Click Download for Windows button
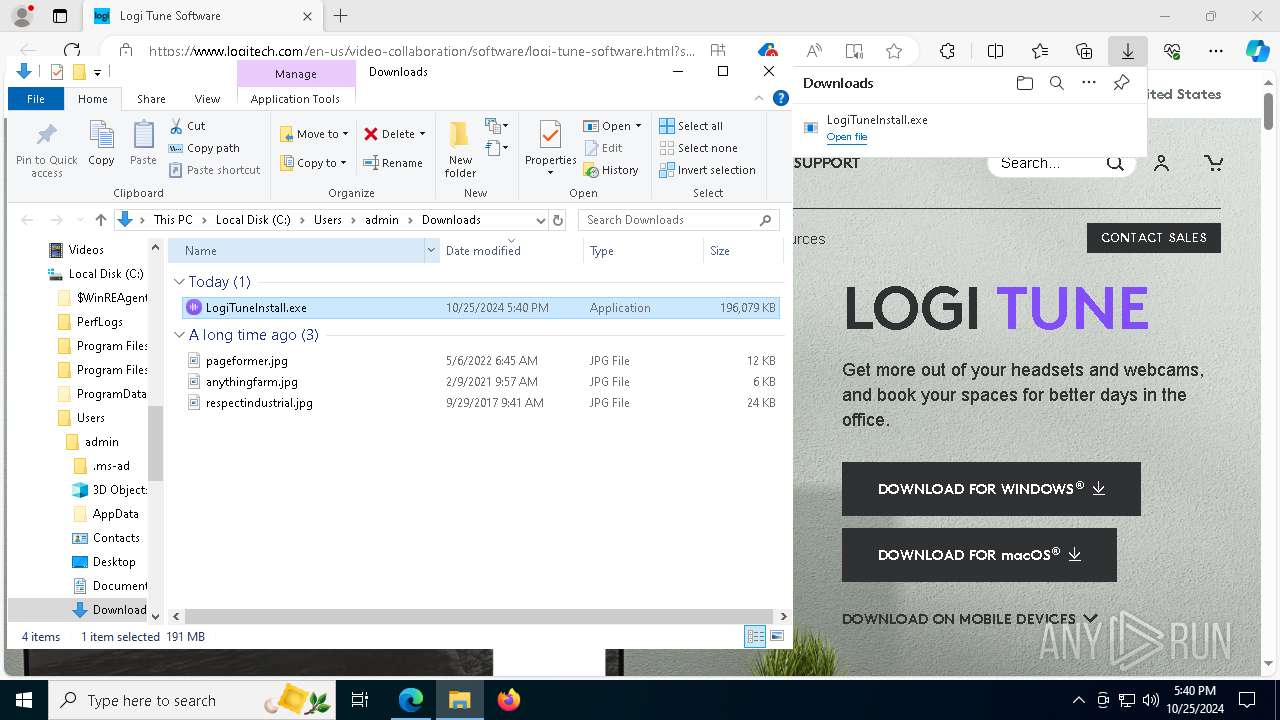The height and width of the screenshot is (720, 1280). pos(991,489)
